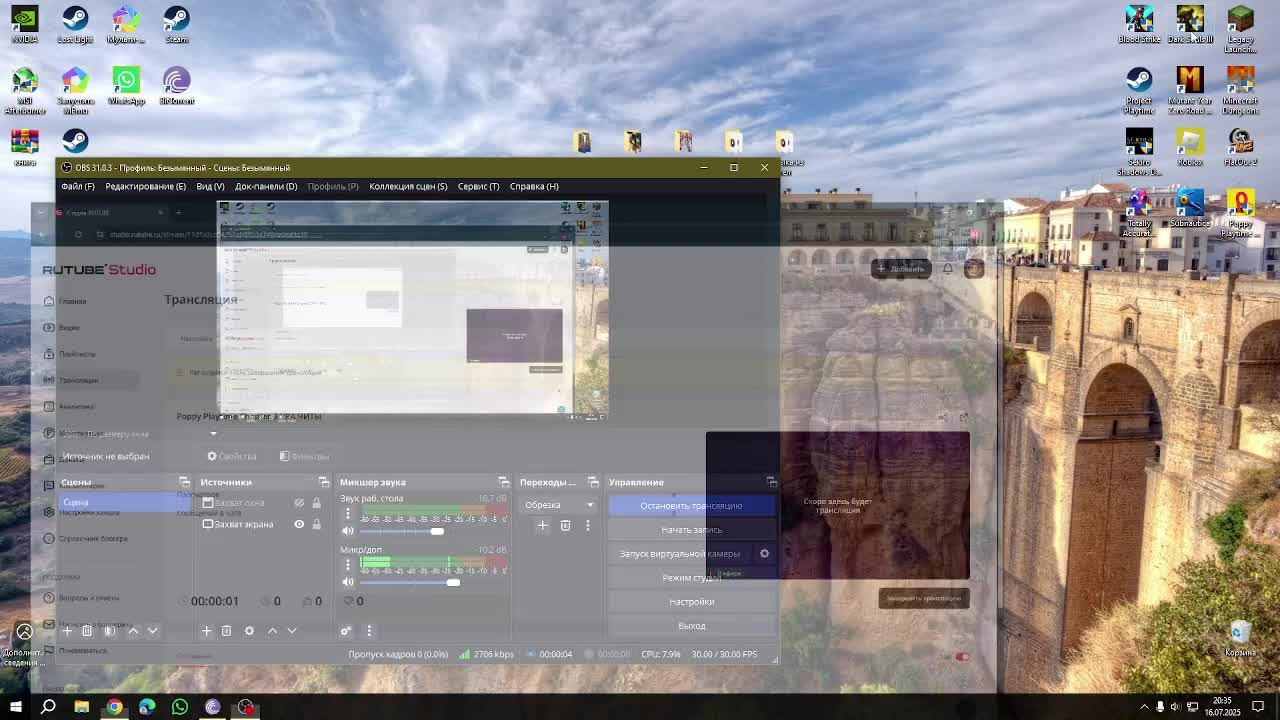1280x720 pixels.
Task: Pop out the Transitions dock panel
Action: click(x=593, y=482)
